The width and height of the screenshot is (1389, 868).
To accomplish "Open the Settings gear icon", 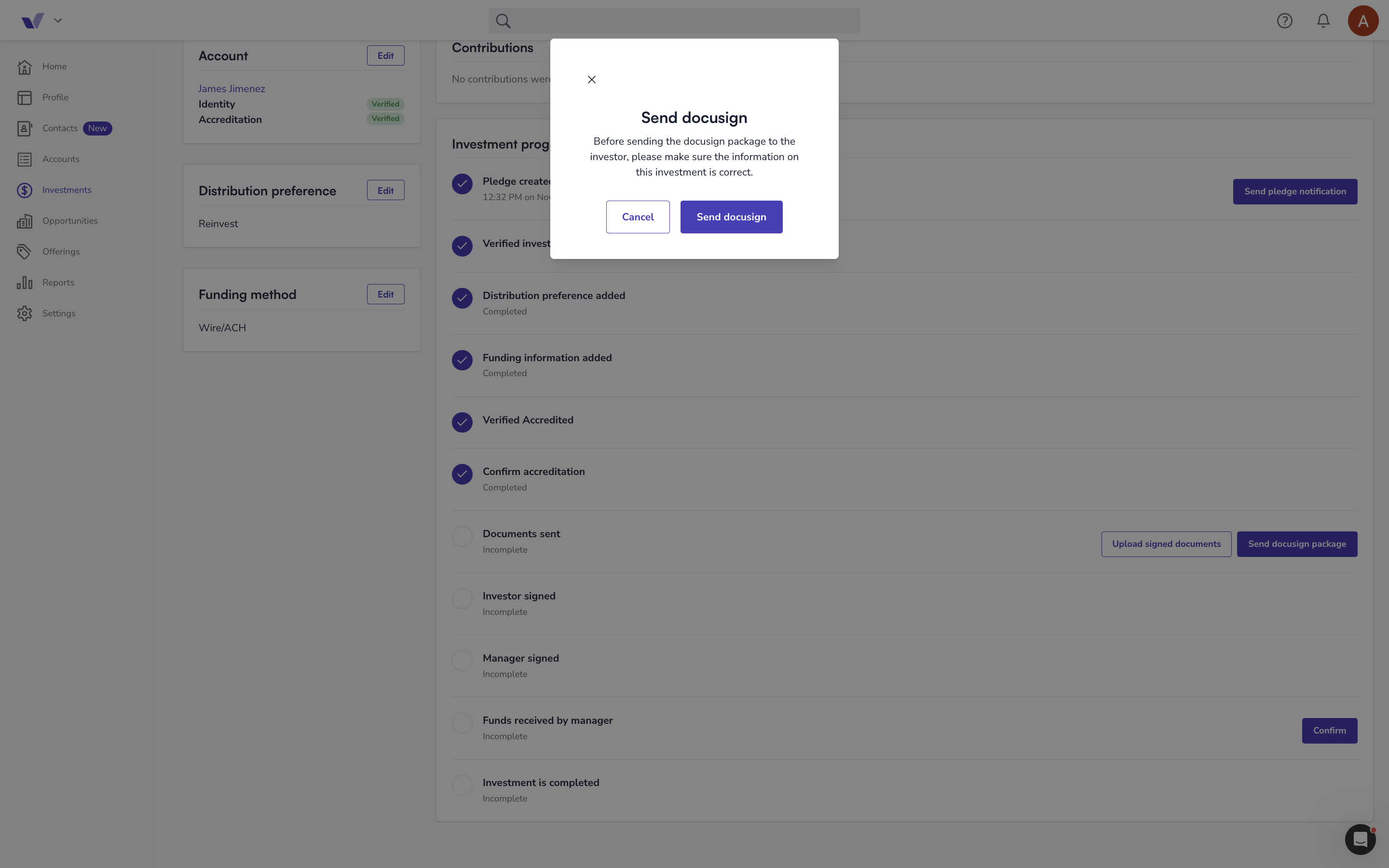I will pos(24,313).
